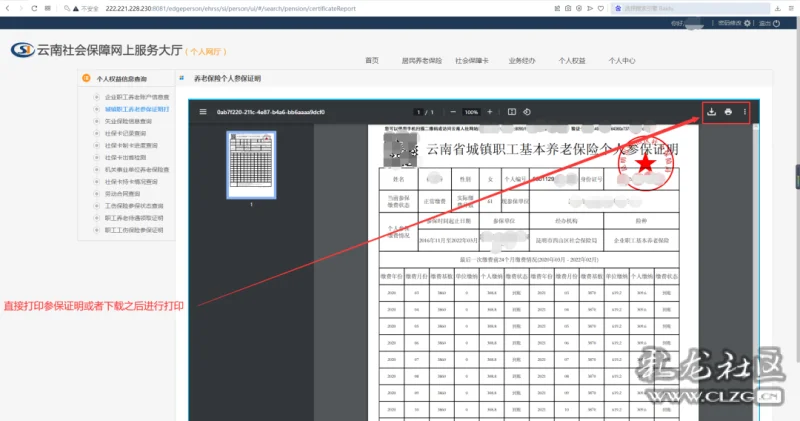Image resolution: width=800 pixels, height=421 pixels.
Task: Toggle the PDF sidebar hamburger menu
Action: click(x=203, y=112)
